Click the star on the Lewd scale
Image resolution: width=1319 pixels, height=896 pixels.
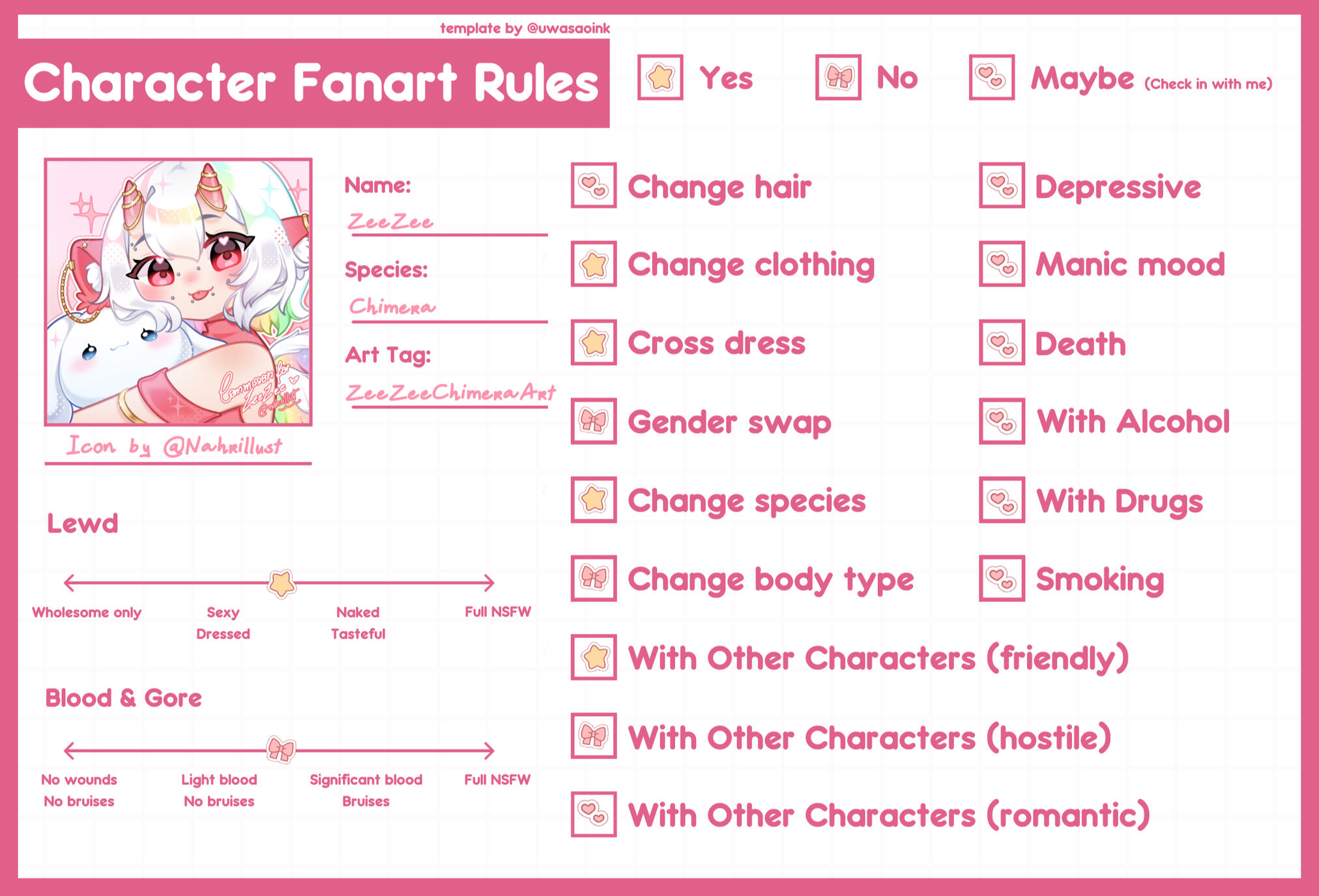tap(282, 583)
